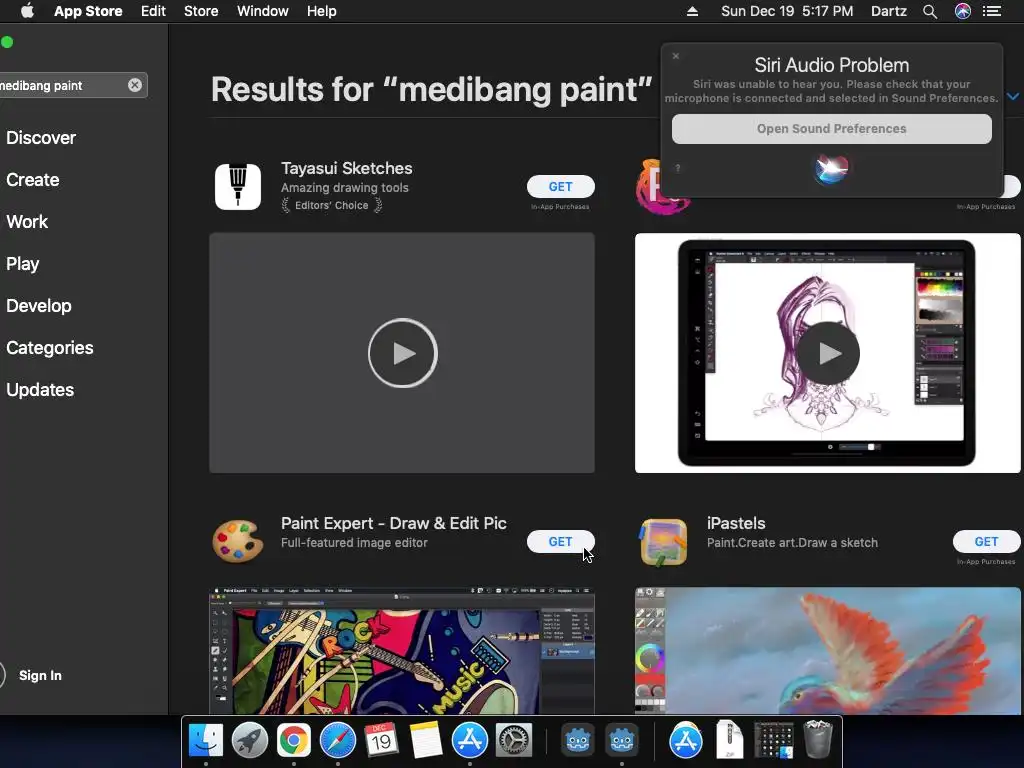Open Spotlight search magnifier
The image size is (1024, 768).
click(930, 11)
